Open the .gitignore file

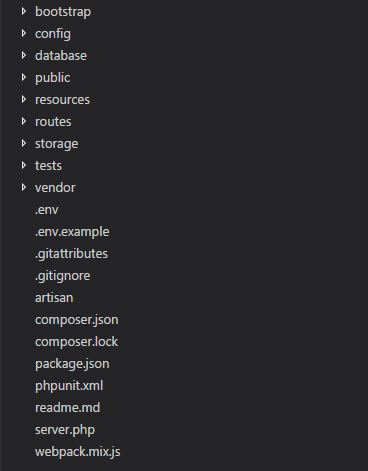(63, 276)
